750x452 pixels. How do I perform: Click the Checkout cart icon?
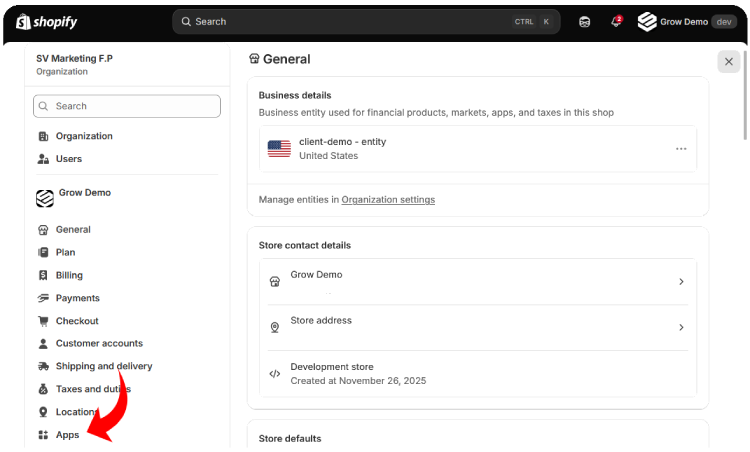(43, 321)
